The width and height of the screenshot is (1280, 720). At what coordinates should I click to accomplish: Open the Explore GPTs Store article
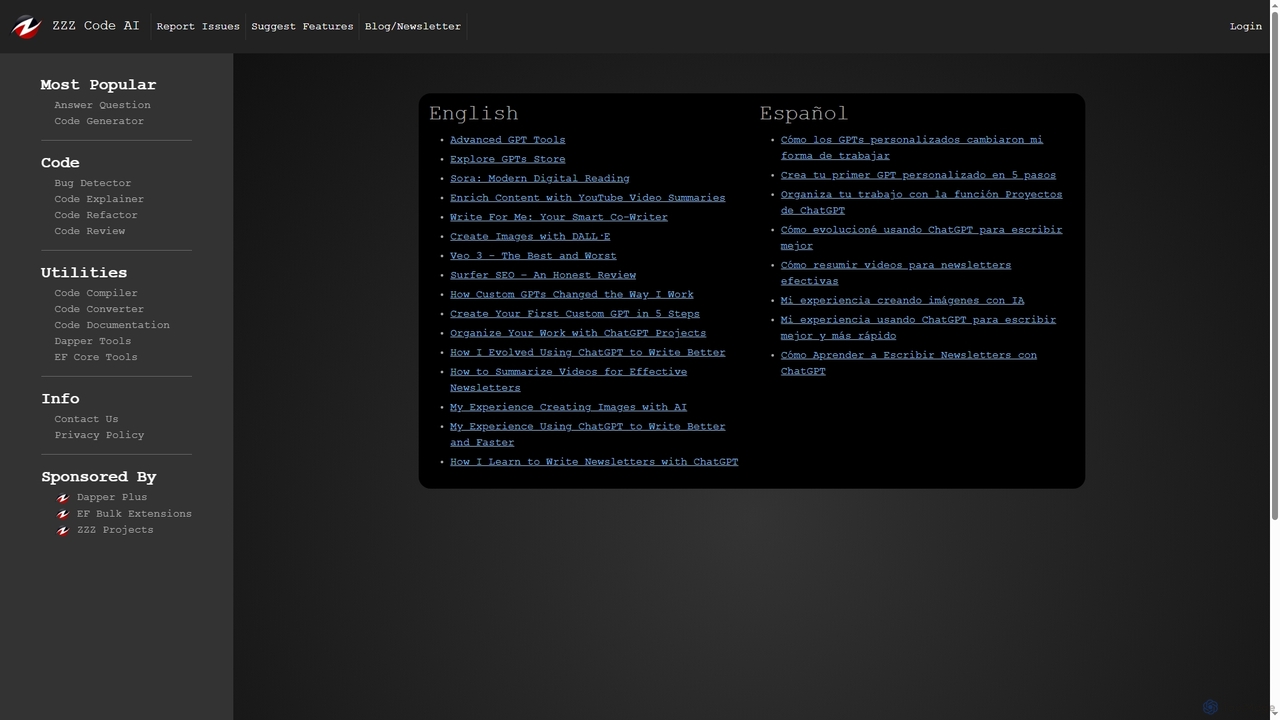(507, 159)
